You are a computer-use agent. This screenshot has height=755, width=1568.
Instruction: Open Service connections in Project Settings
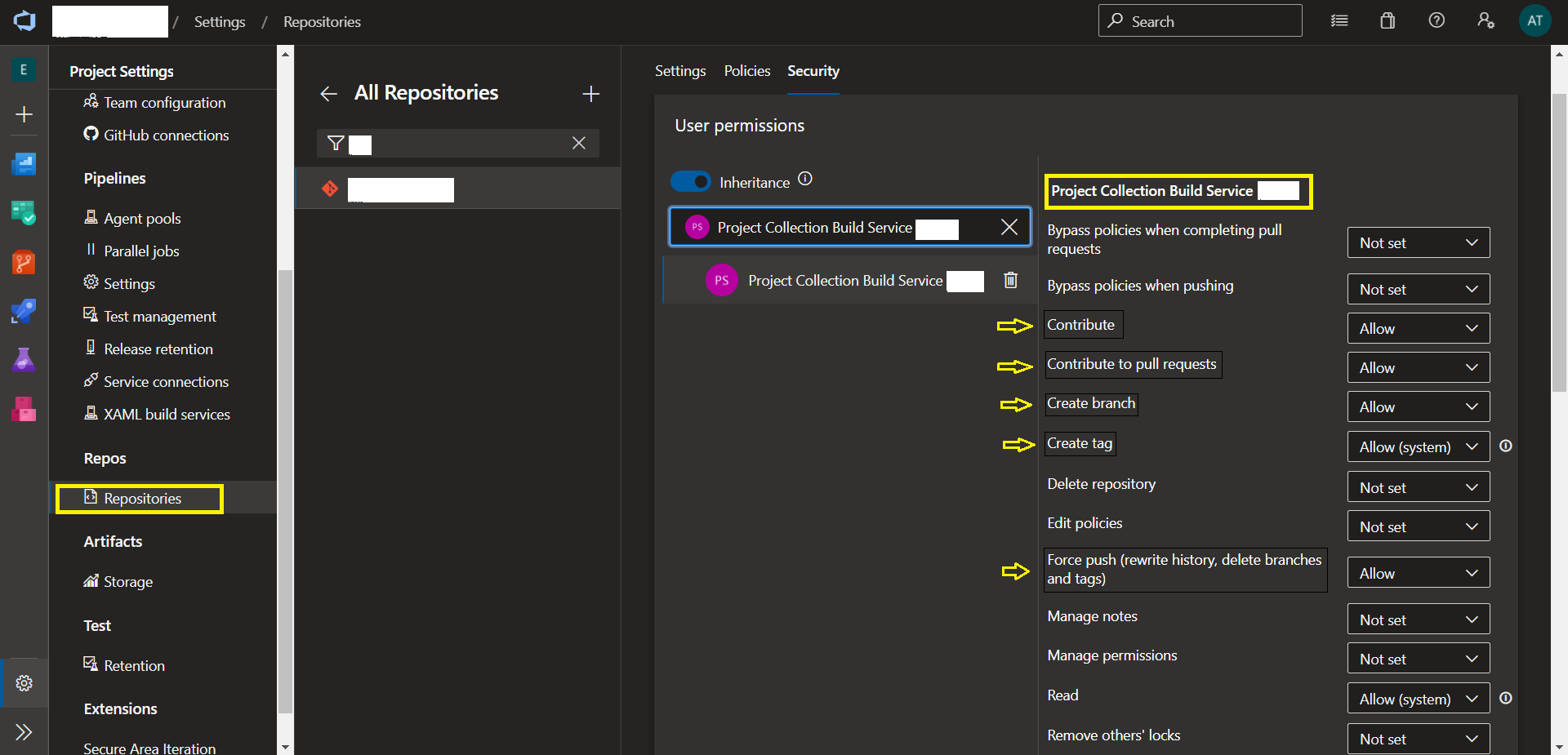pos(166,381)
